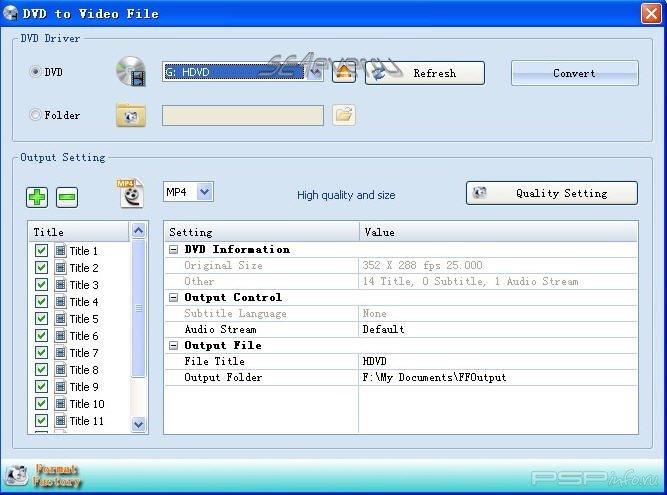Collapse the DVD Information section

pyautogui.click(x=173, y=250)
